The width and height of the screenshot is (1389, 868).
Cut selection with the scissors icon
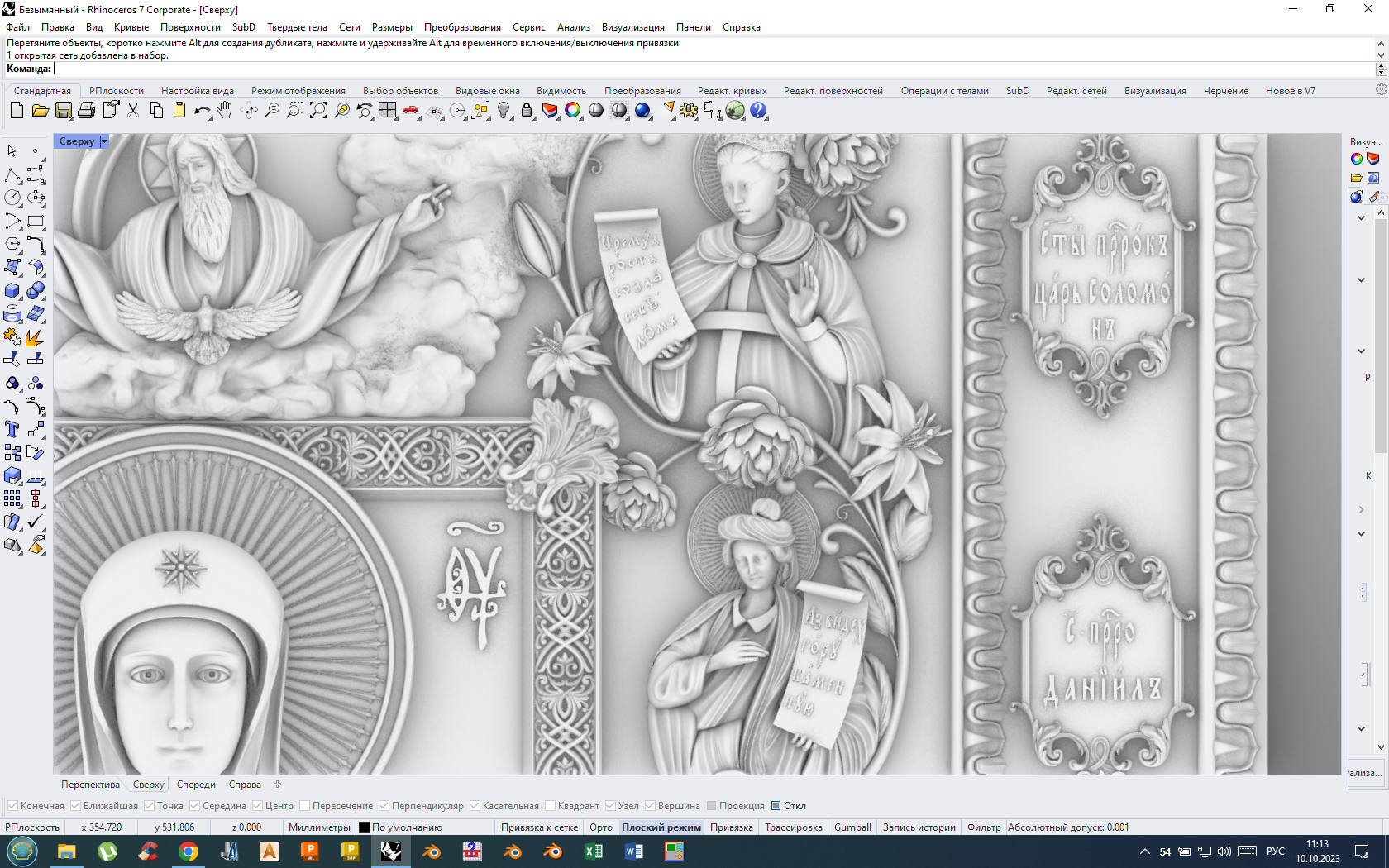[x=133, y=110]
